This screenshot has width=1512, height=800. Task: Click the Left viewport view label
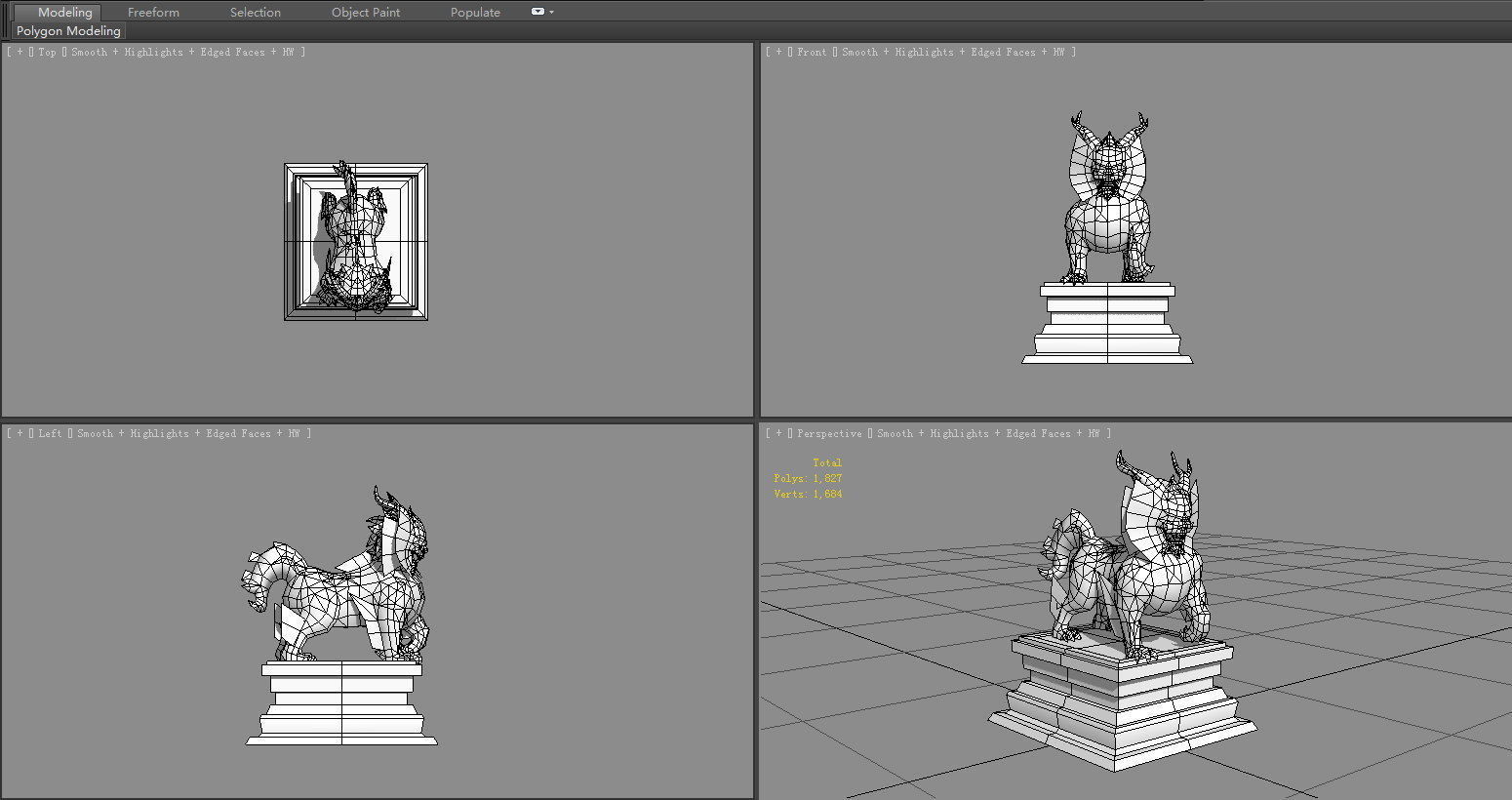click(x=50, y=434)
